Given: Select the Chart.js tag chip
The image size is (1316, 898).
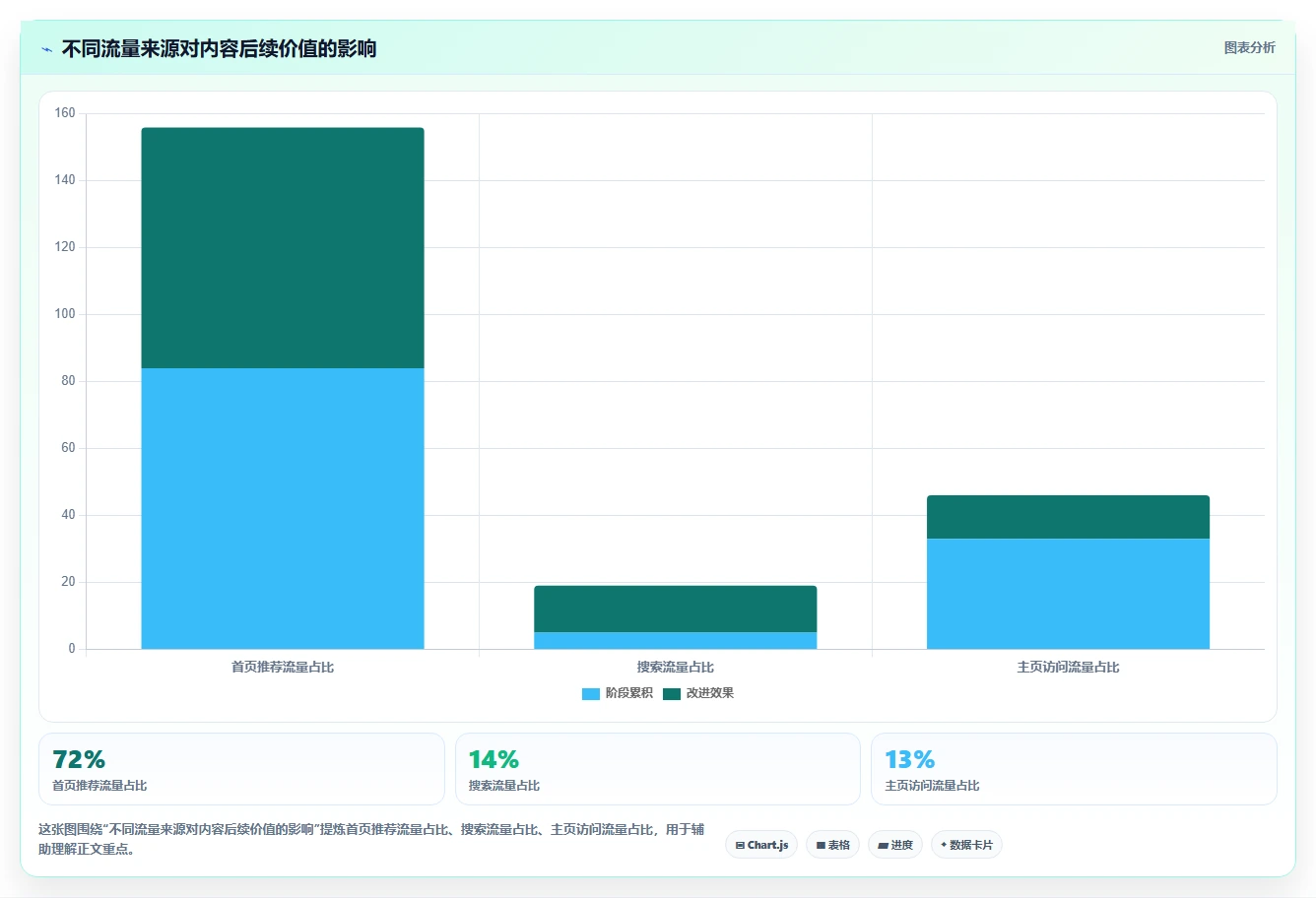Looking at the screenshot, I should pos(761,845).
